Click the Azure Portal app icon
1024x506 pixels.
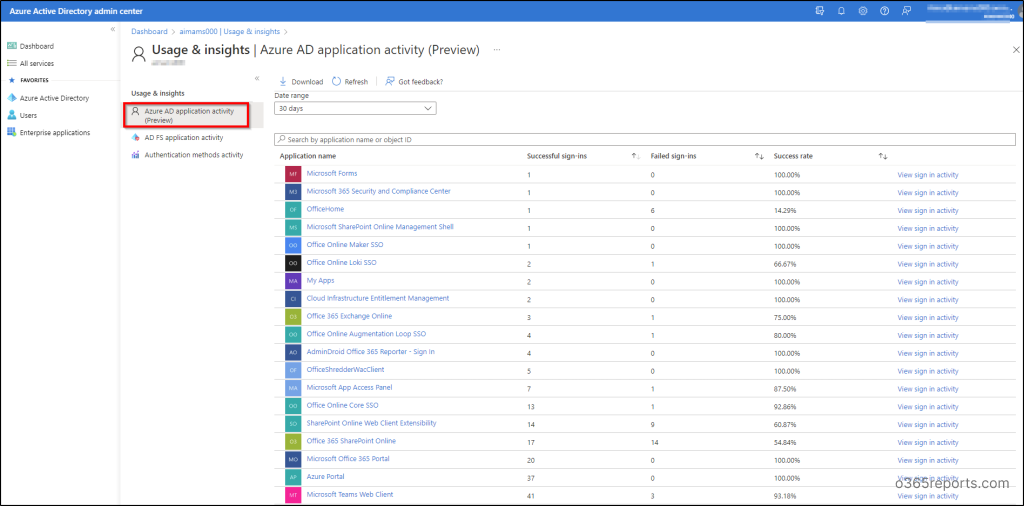293,477
